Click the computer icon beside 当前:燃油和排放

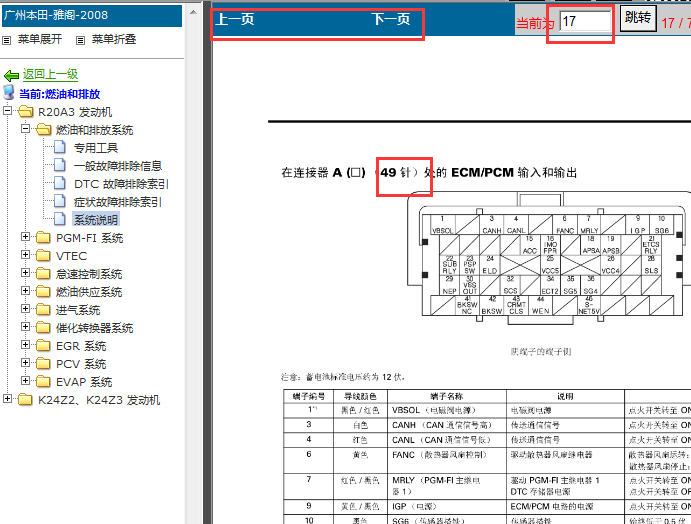click(8, 93)
